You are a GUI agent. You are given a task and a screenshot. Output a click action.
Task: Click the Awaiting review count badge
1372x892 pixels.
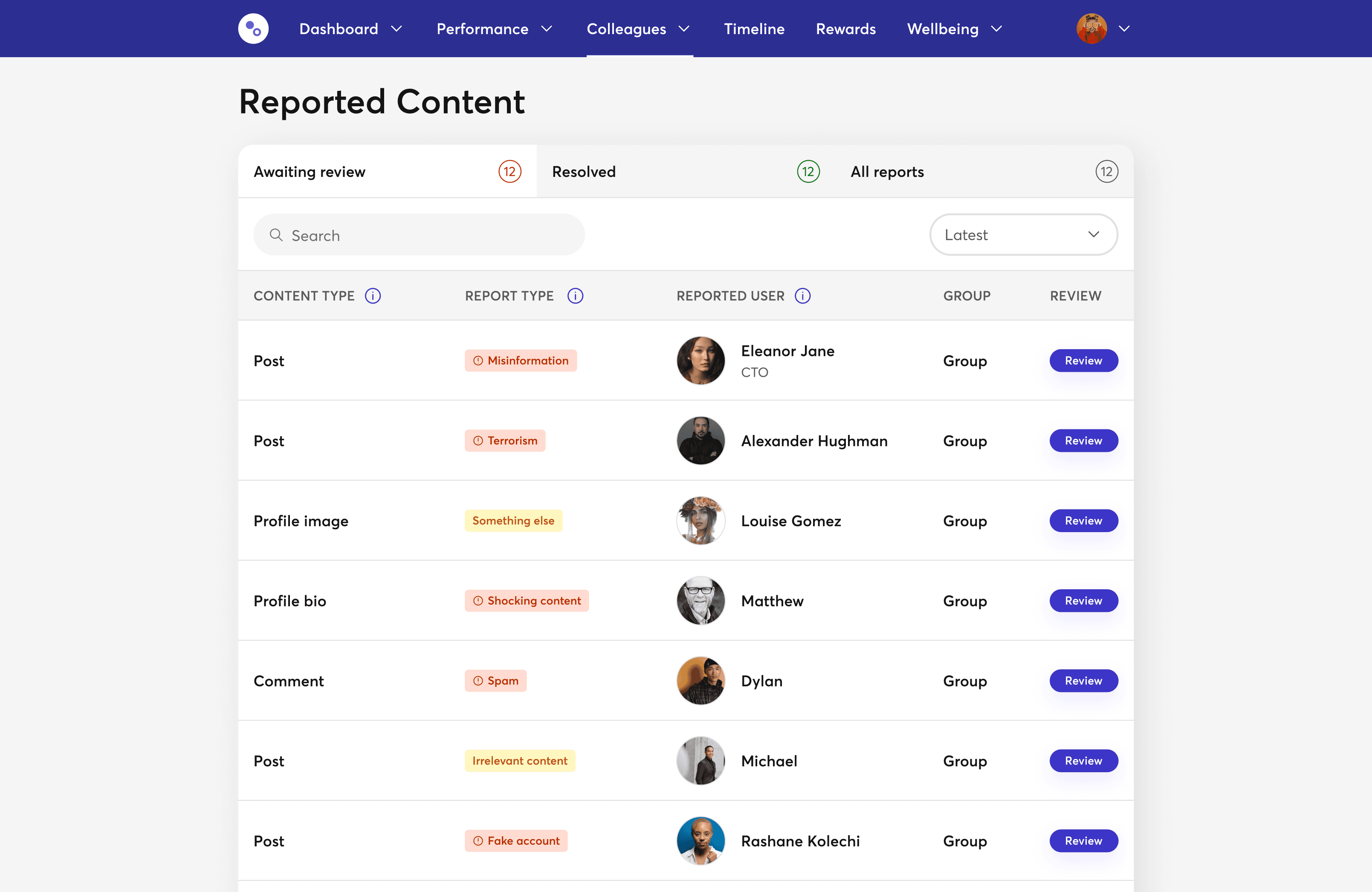click(x=509, y=171)
